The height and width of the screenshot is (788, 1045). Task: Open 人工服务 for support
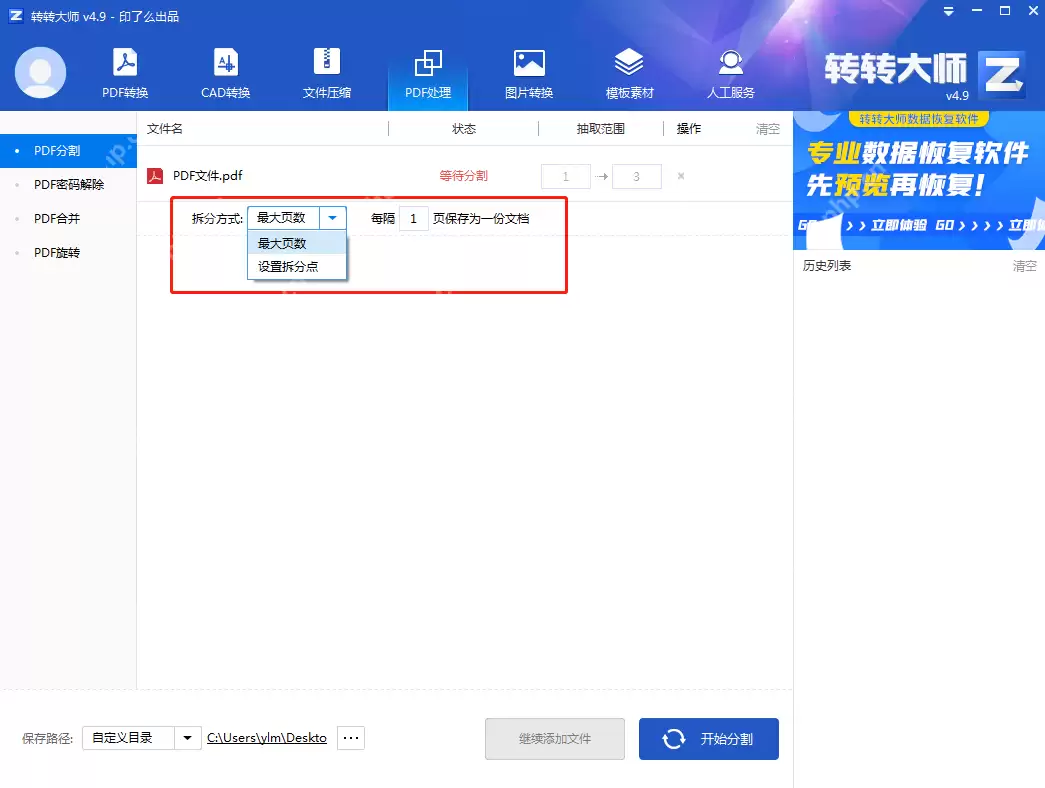[730, 72]
